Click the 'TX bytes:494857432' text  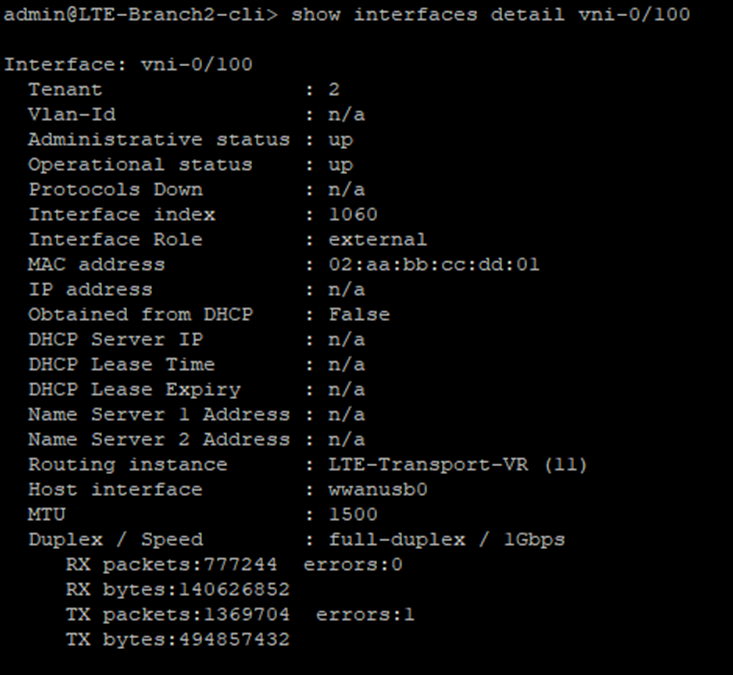click(178, 640)
